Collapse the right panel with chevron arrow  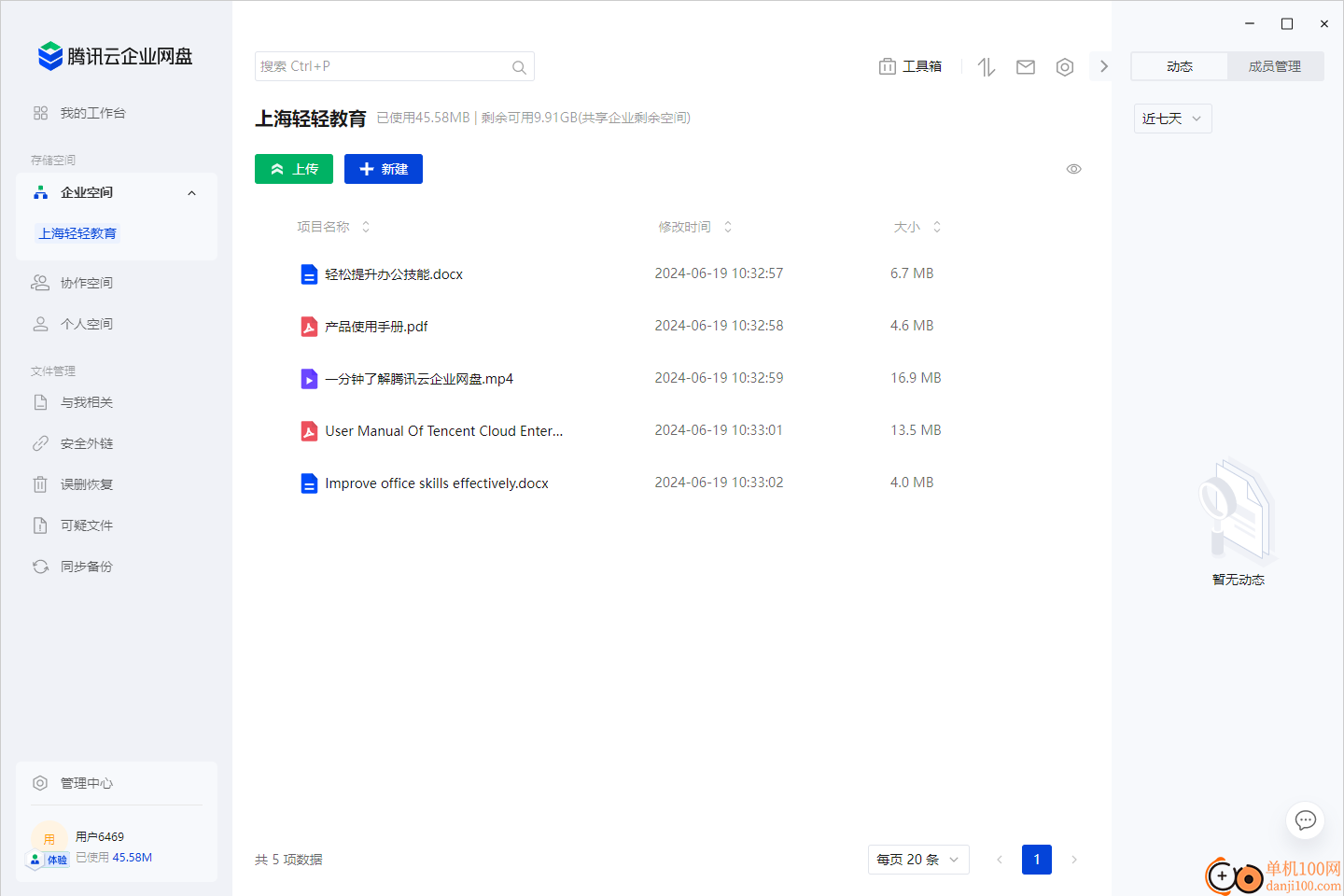click(1103, 66)
